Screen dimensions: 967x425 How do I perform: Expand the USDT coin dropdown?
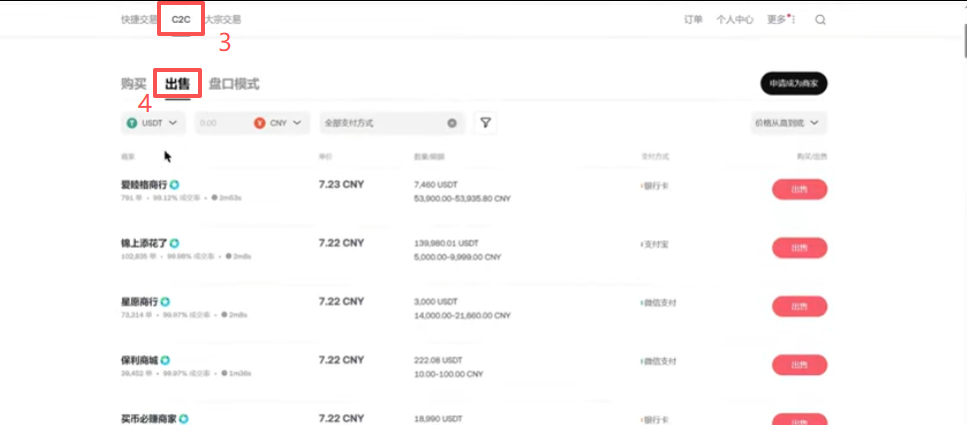[154, 123]
